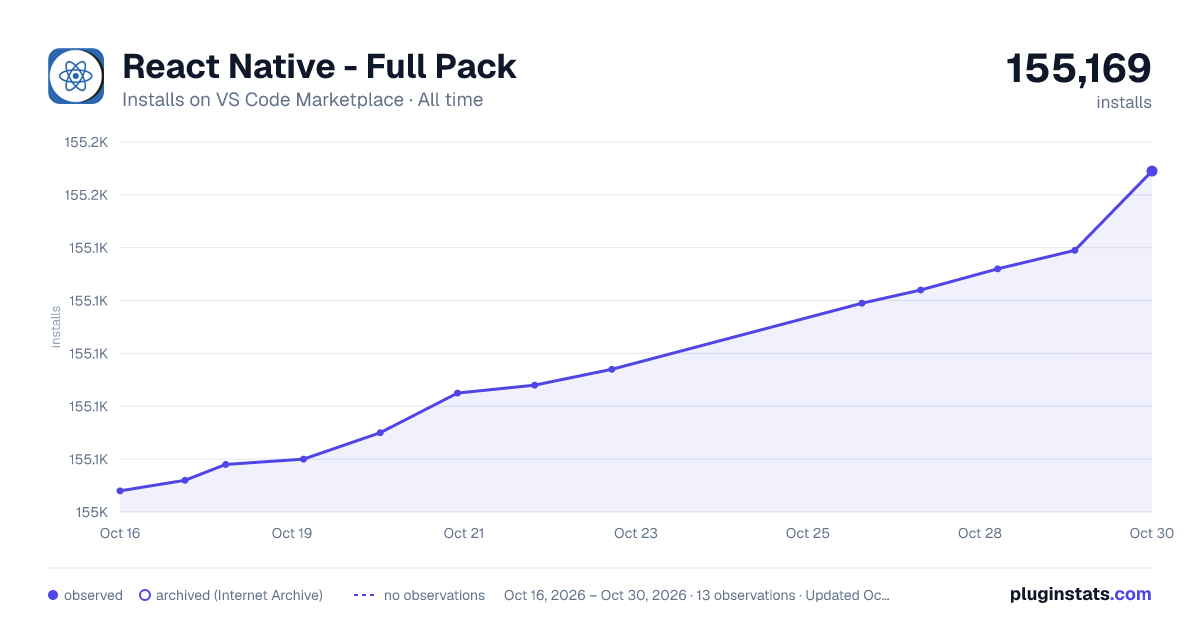Screen dimensions: 1200x630
Task: Click the hollow 'archived (Internet Archive)' legend circle
Action: coord(145,595)
